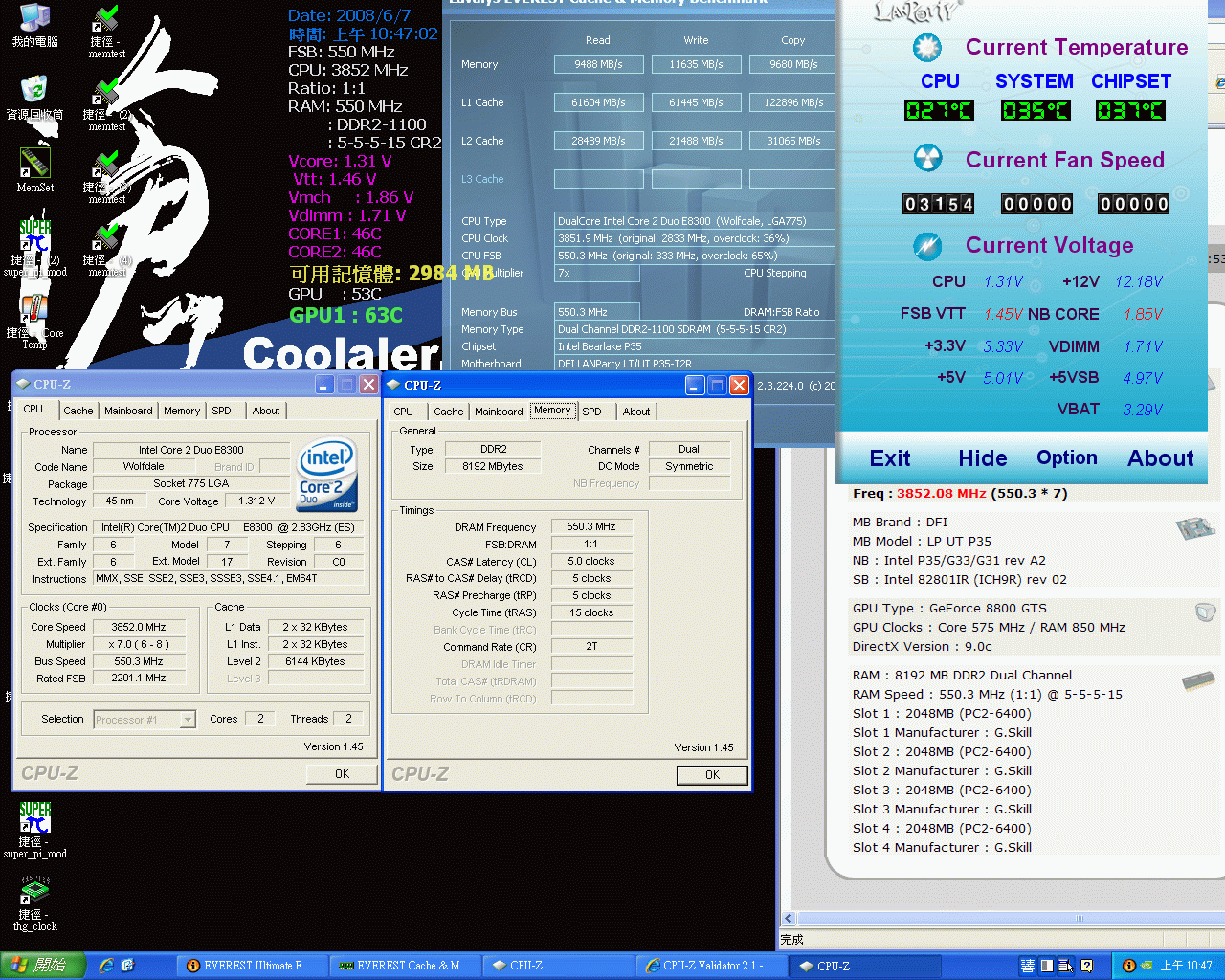Viewport: 1225px width, 980px height.
Task: Open SPD tab in right CPU-Z window
Action: click(592, 412)
